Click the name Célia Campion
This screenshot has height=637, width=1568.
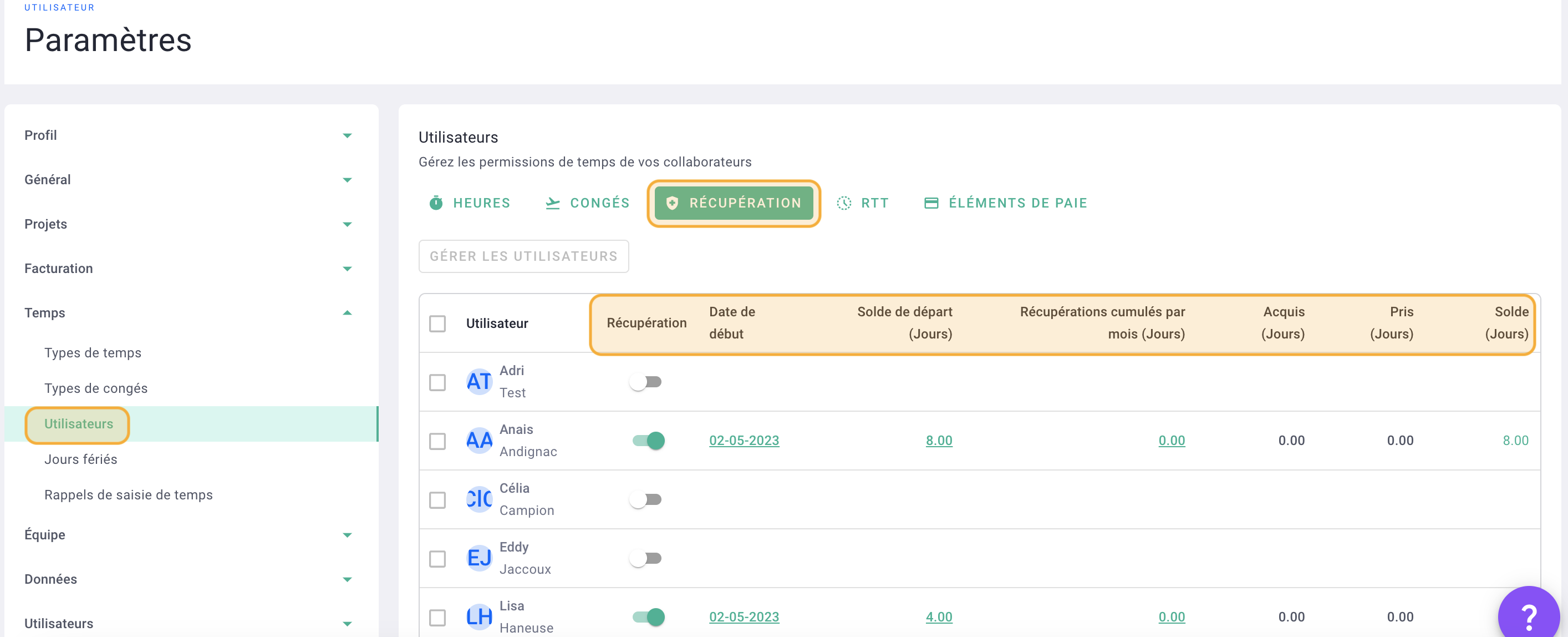point(527,499)
